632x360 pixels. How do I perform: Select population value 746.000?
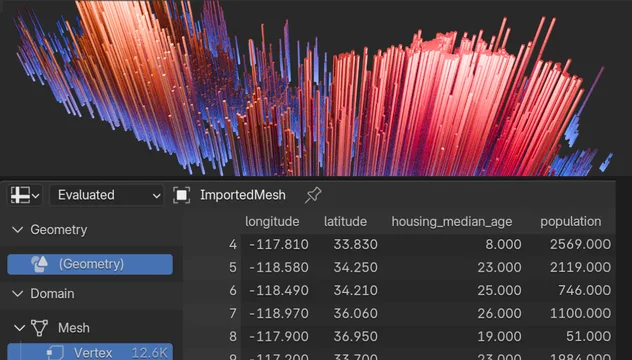pos(584,290)
